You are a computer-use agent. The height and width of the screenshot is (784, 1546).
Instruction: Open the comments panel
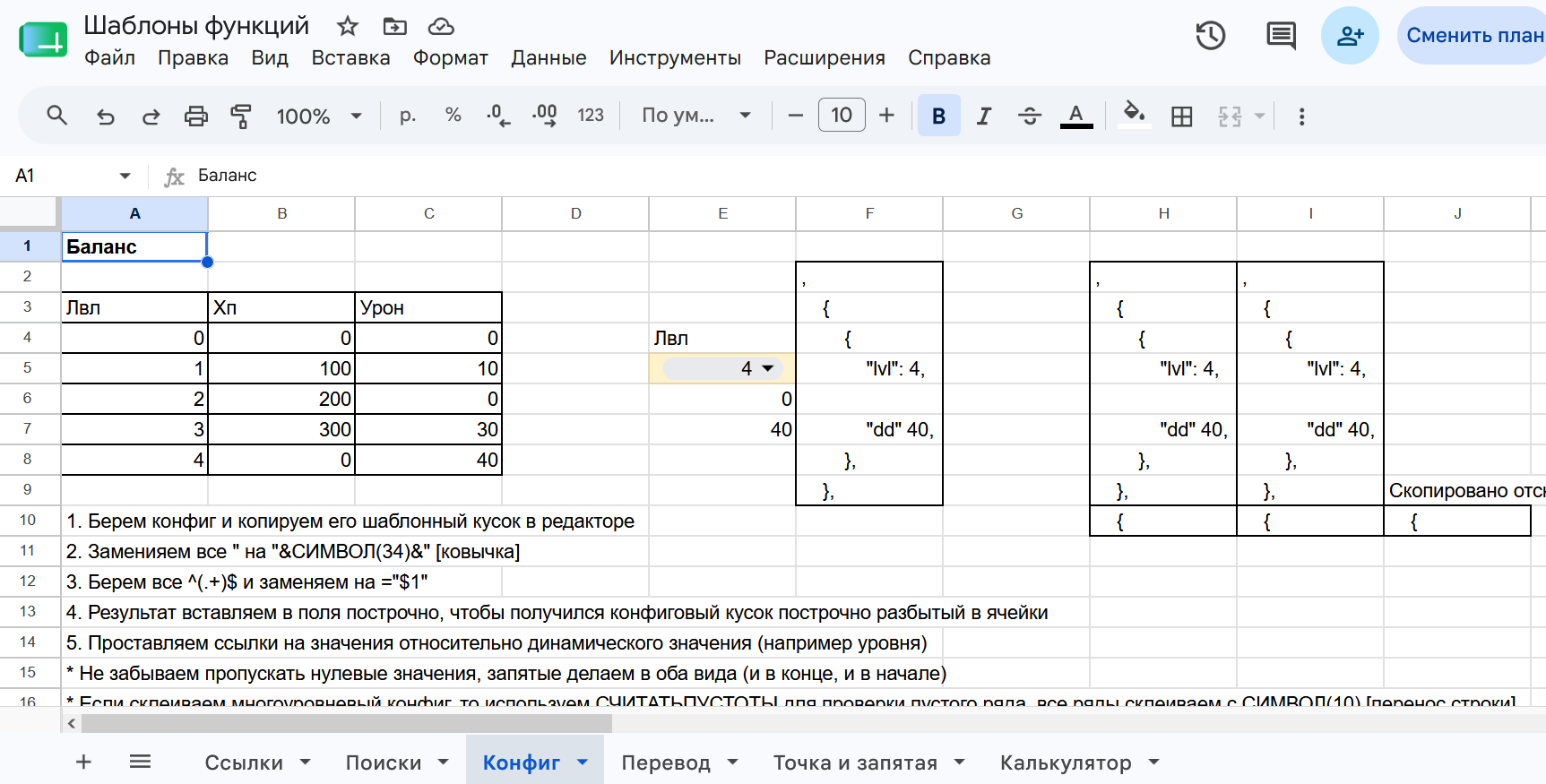[x=1281, y=36]
